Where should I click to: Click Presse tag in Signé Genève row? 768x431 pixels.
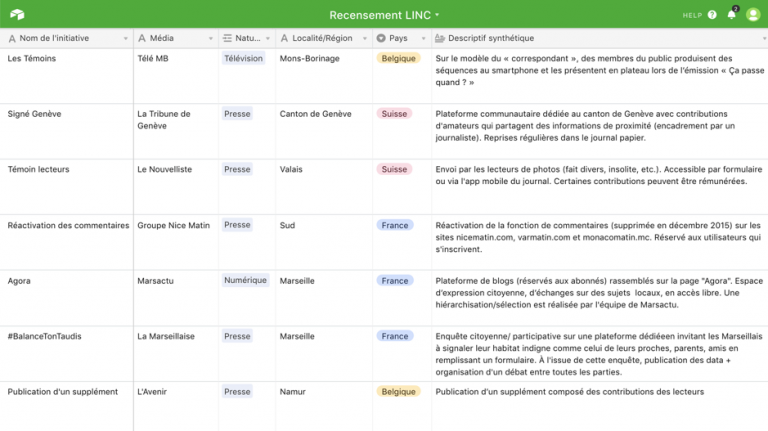point(237,114)
